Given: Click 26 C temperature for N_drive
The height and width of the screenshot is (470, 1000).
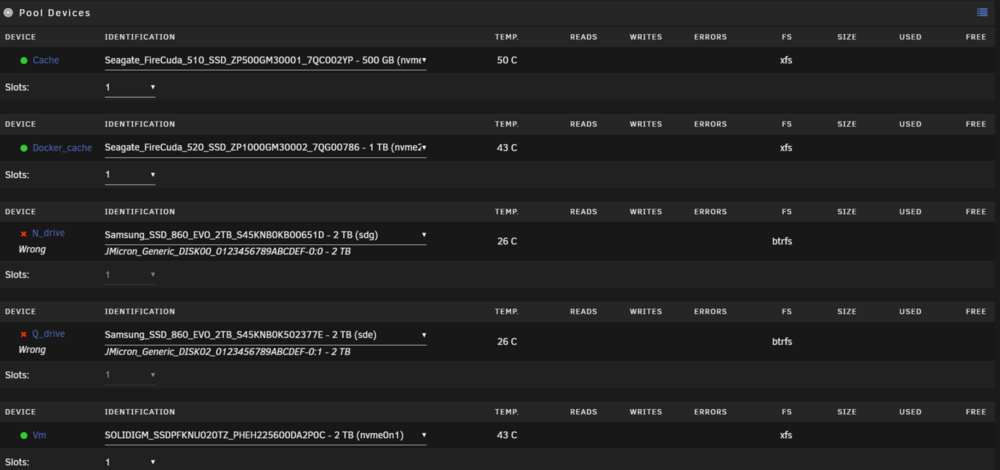Looking at the screenshot, I should (x=507, y=242).
